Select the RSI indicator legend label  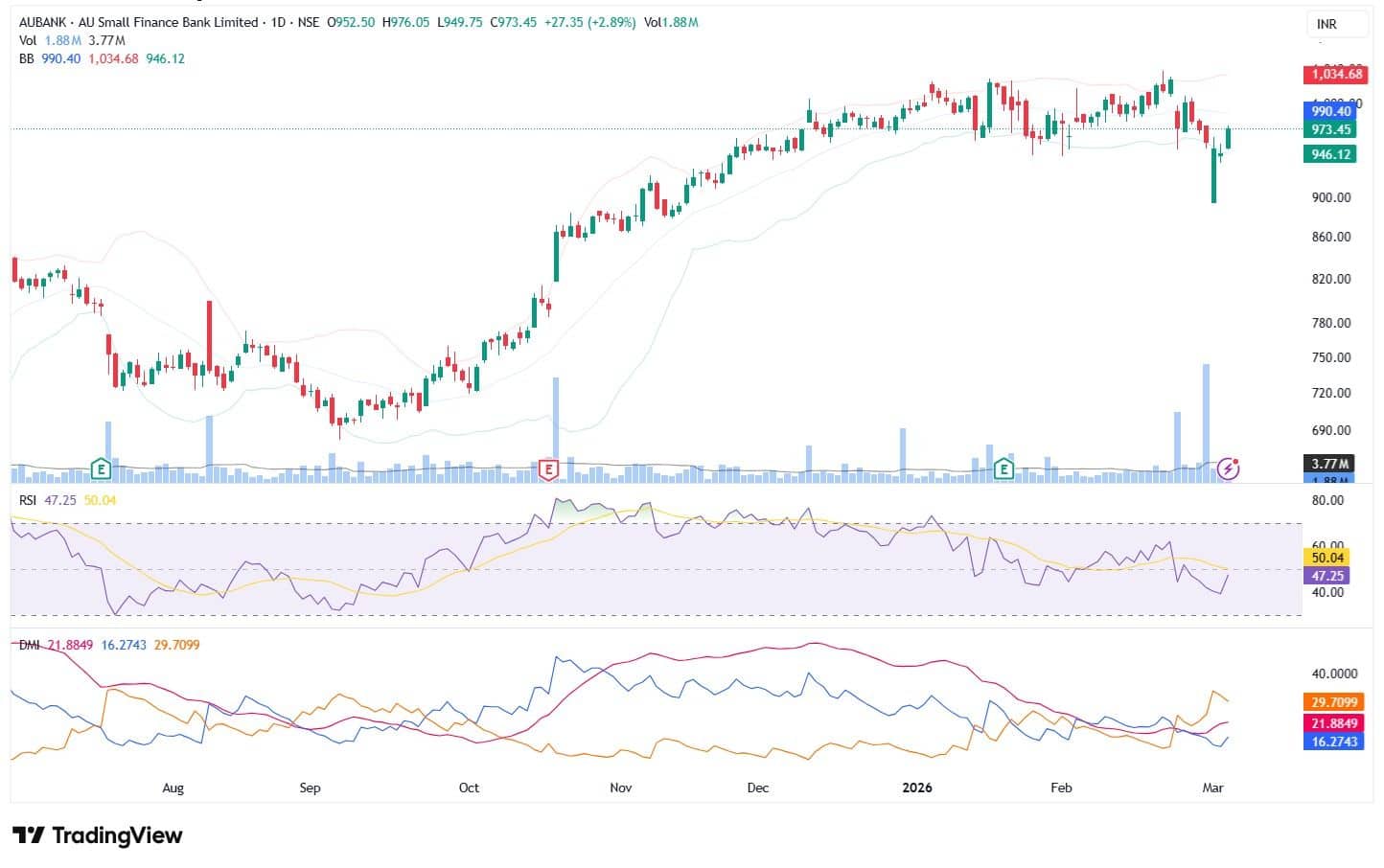[x=29, y=500]
